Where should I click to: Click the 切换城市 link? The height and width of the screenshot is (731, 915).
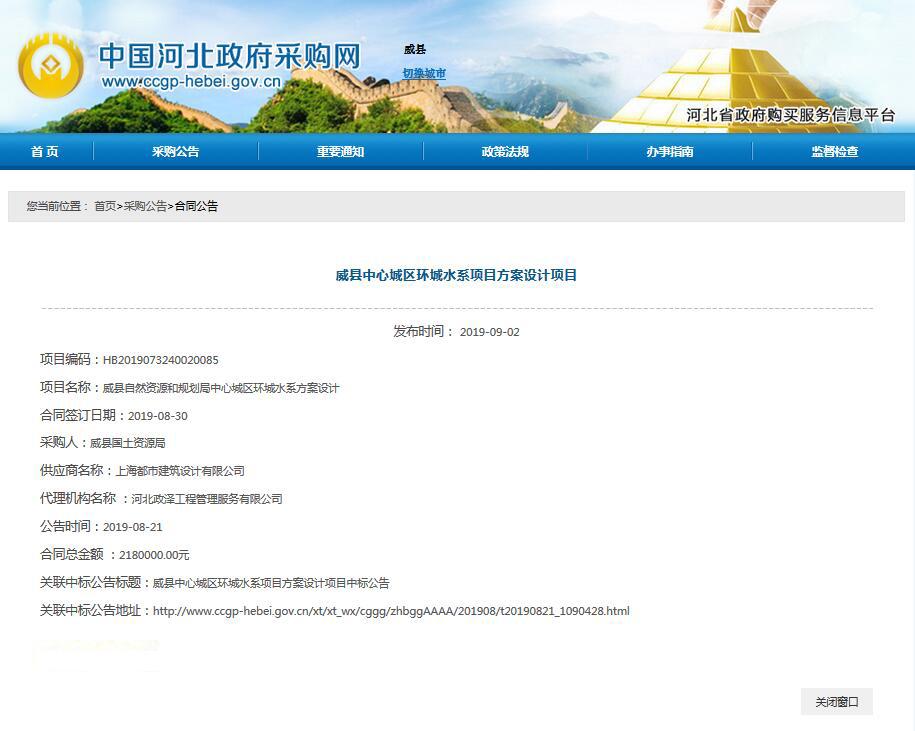point(424,74)
